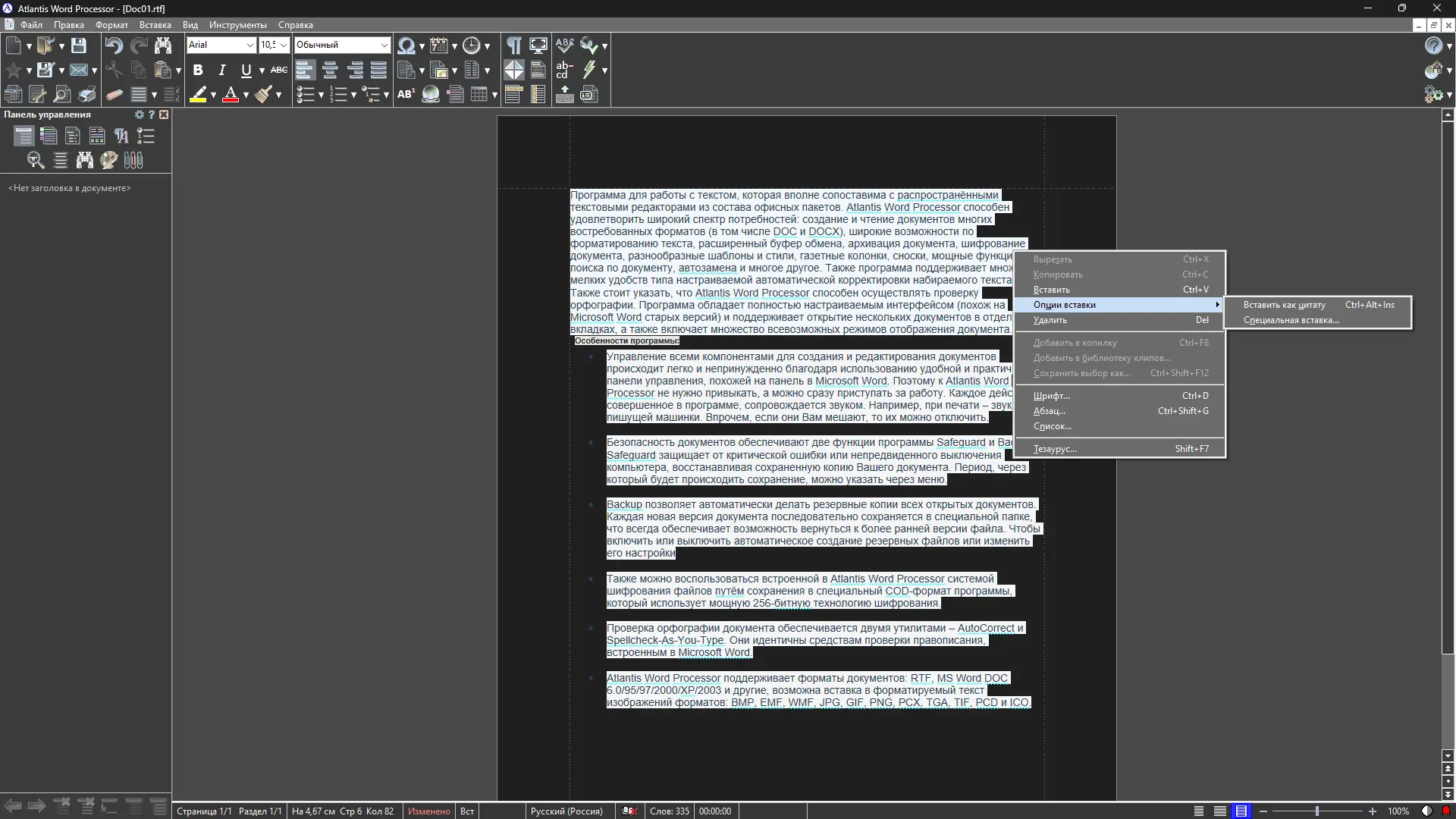
Task: Click the Undo arrow icon
Action: click(114, 45)
